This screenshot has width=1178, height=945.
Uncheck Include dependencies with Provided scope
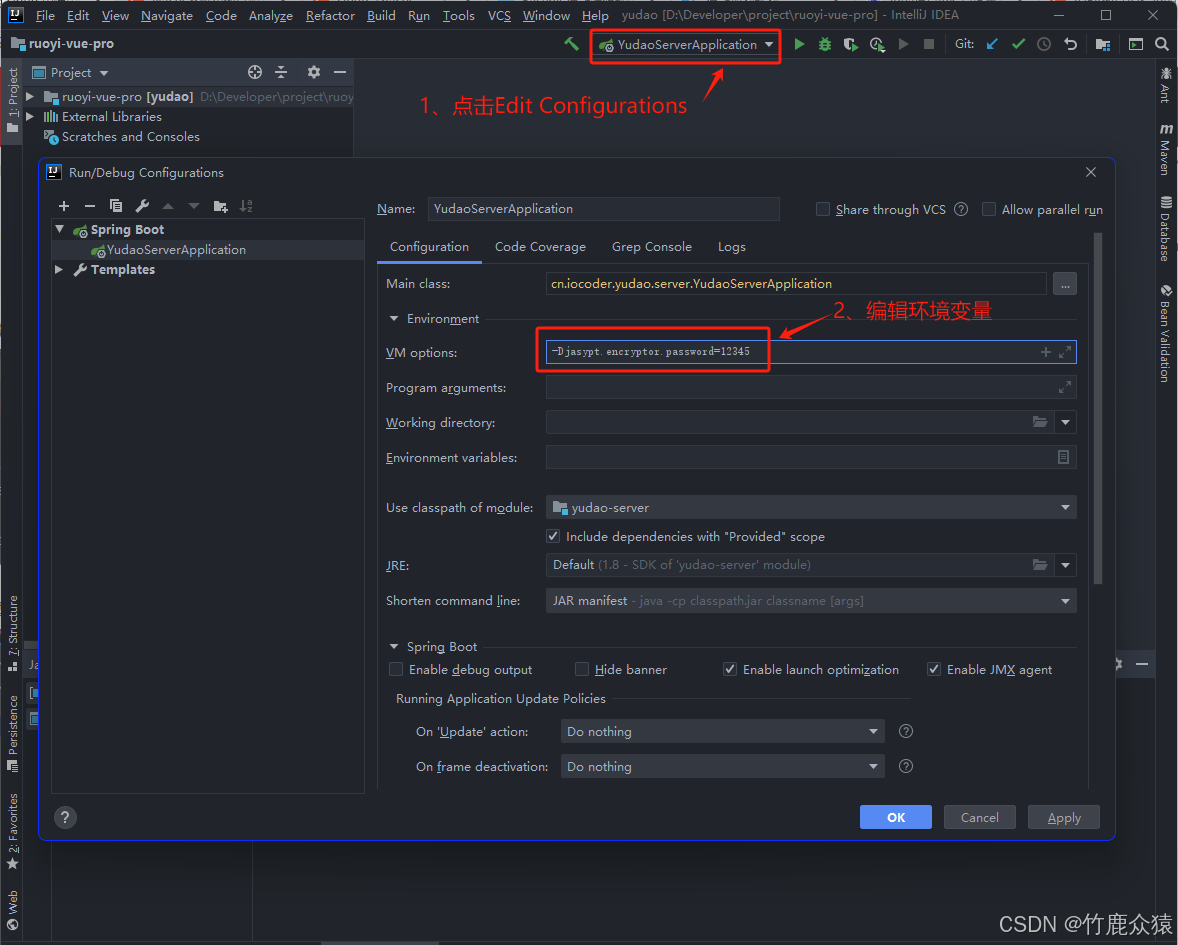coord(553,536)
